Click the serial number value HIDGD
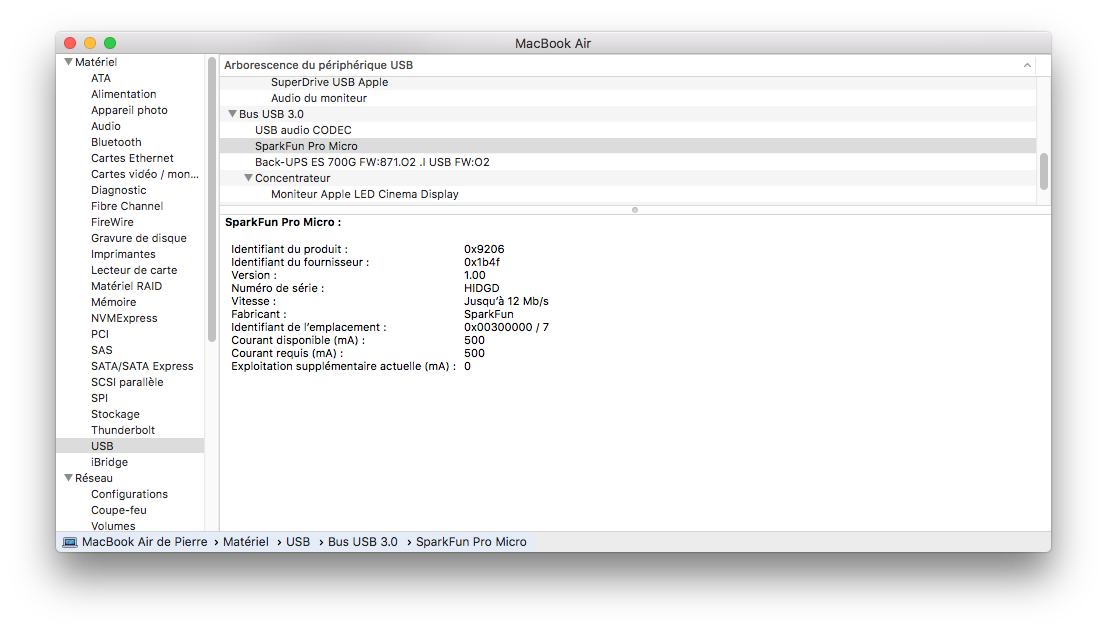This screenshot has width=1107, height=632. click(481, 288)
